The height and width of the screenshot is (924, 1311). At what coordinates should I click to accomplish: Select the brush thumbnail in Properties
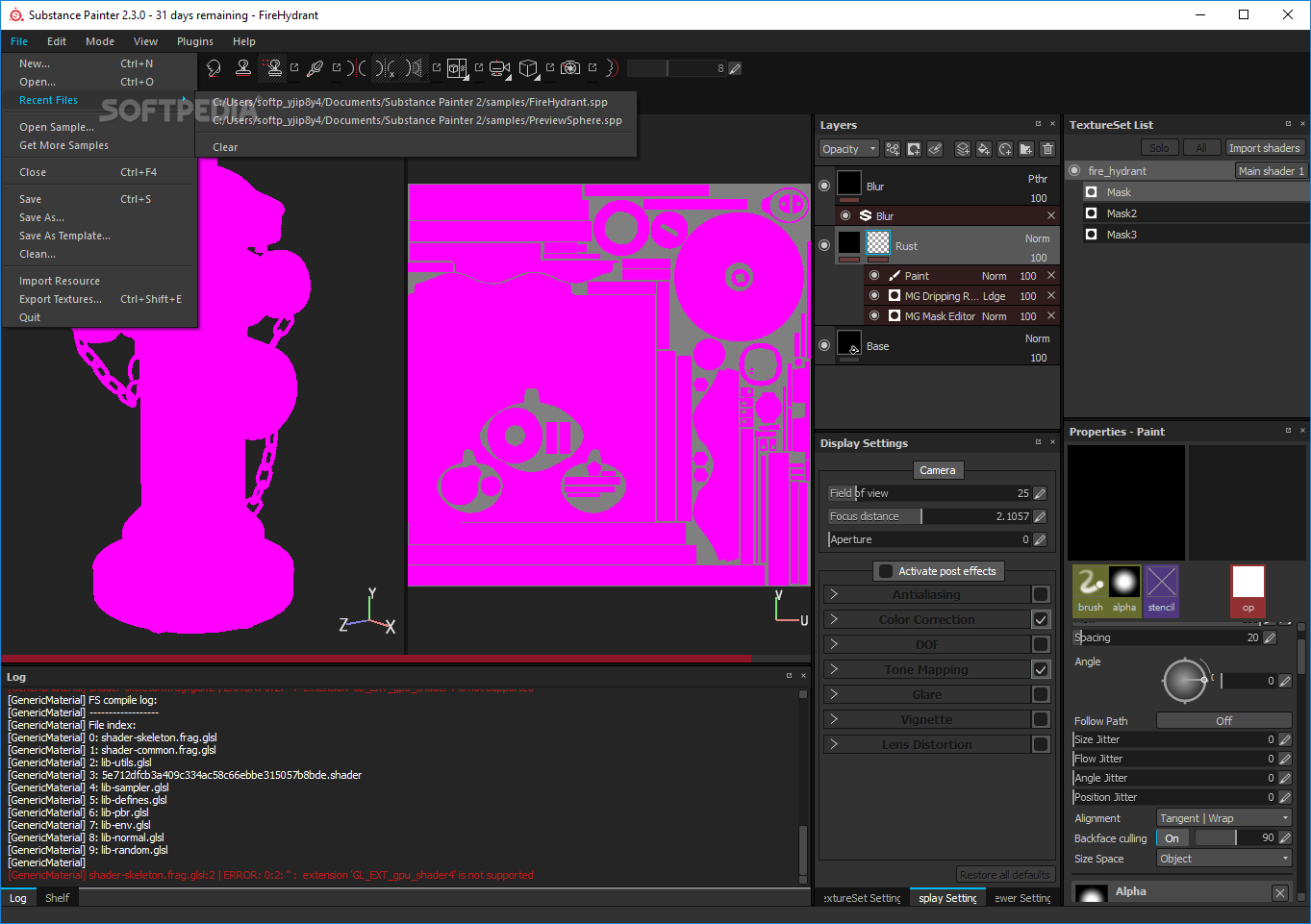tap(1091, 589)
